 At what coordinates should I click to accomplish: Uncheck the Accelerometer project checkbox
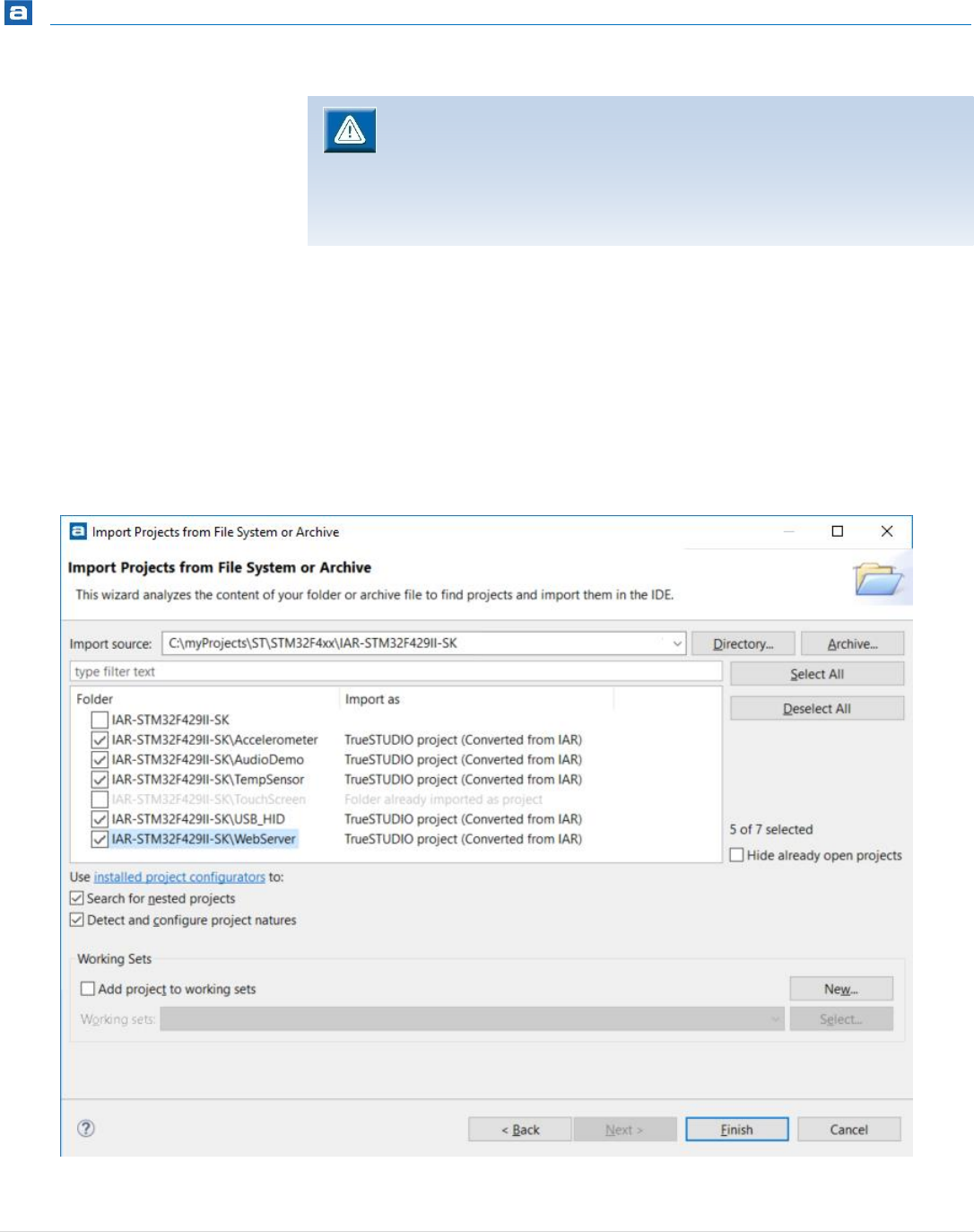click(x=100, y=739)
